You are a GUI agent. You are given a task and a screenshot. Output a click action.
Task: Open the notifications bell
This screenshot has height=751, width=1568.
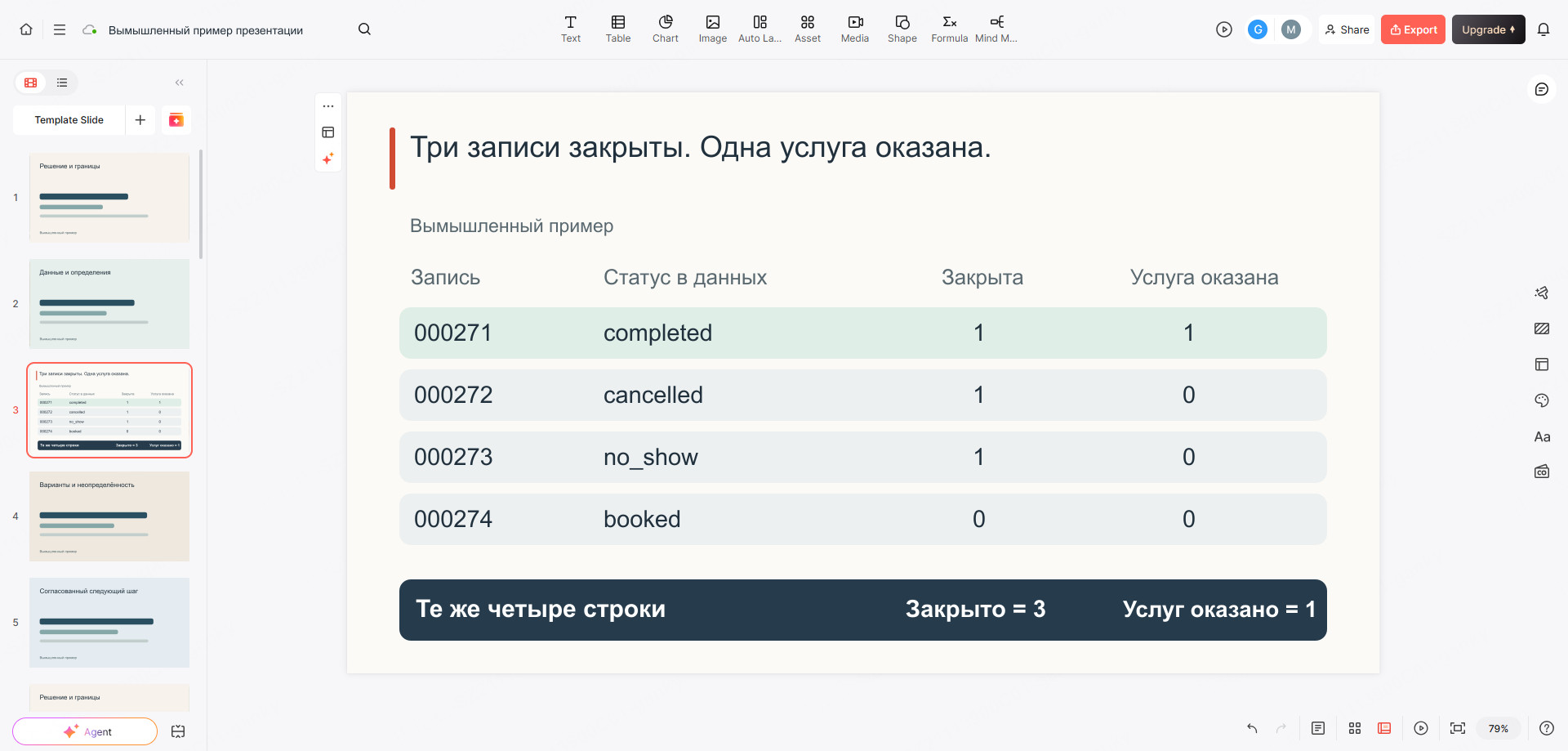[x=1543, y=29]
